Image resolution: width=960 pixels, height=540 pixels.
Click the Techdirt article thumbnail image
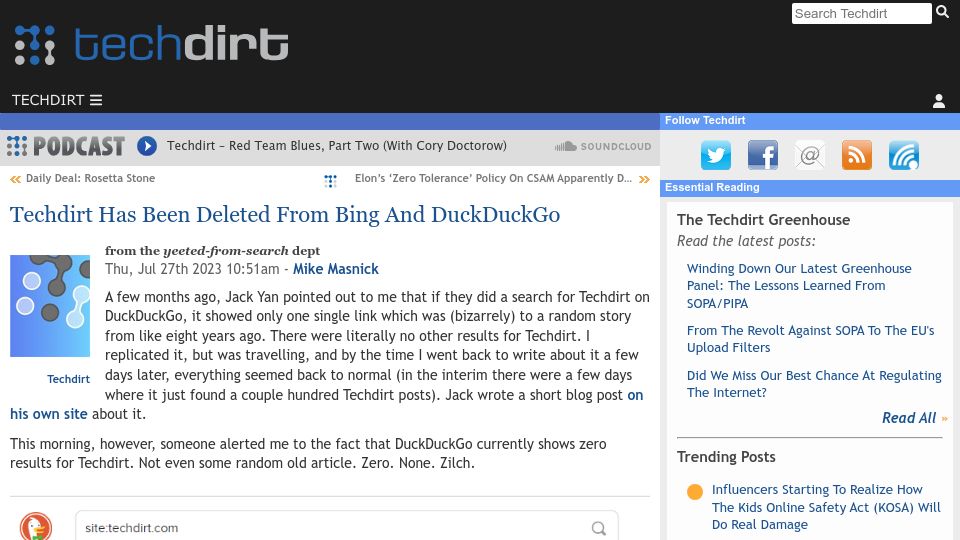pyautogui.click(x=50, y=306)
